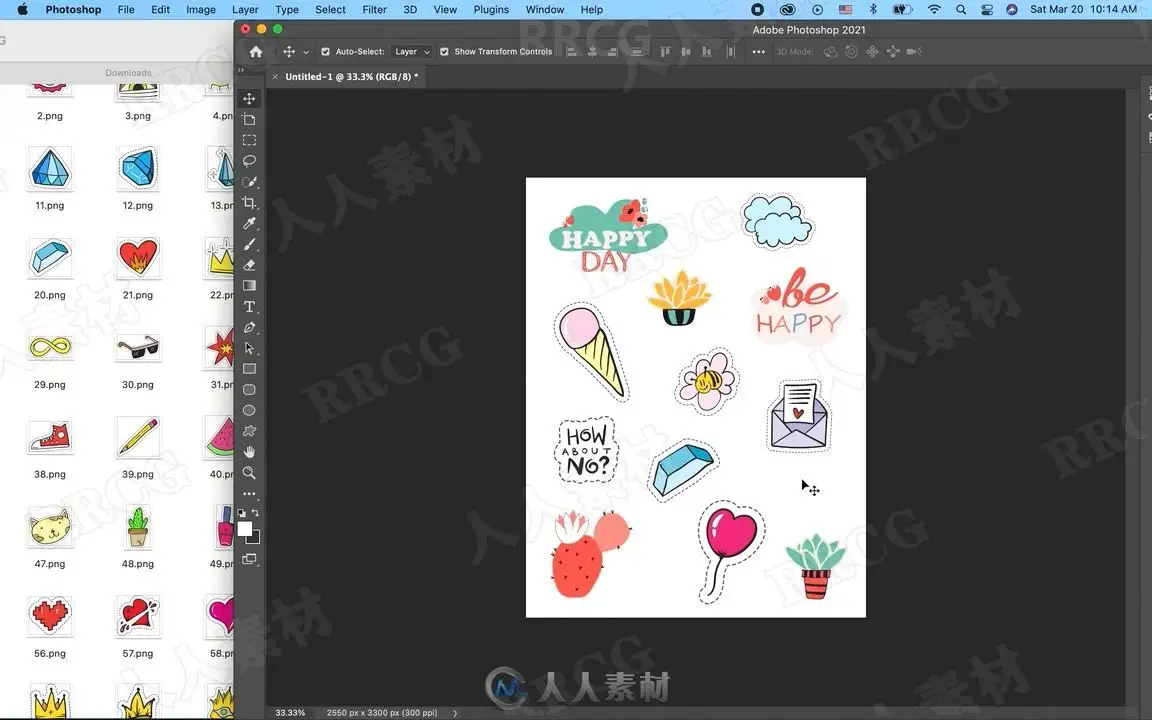This screenshot has width=1152, height=720.
Task: Select the Eraser tool
Action: [249, 265]
